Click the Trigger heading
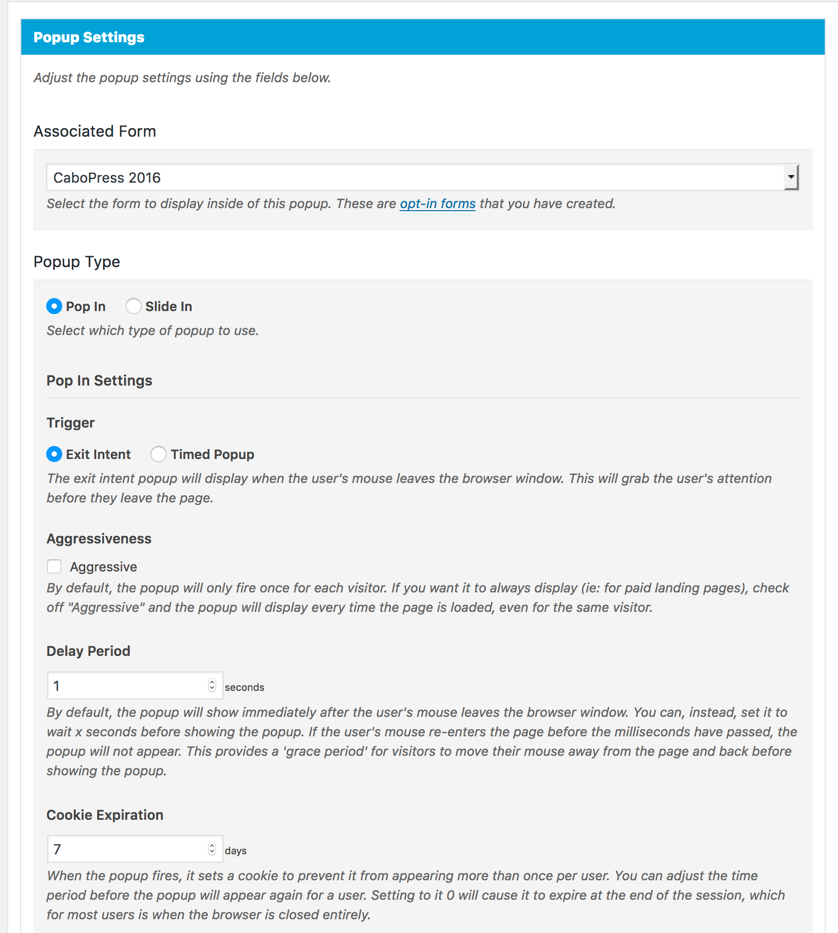 (x=71, y=423)
